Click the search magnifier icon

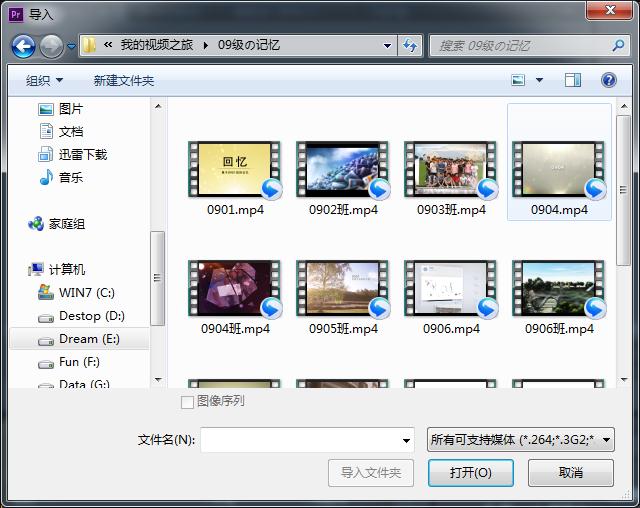(618, 45)
